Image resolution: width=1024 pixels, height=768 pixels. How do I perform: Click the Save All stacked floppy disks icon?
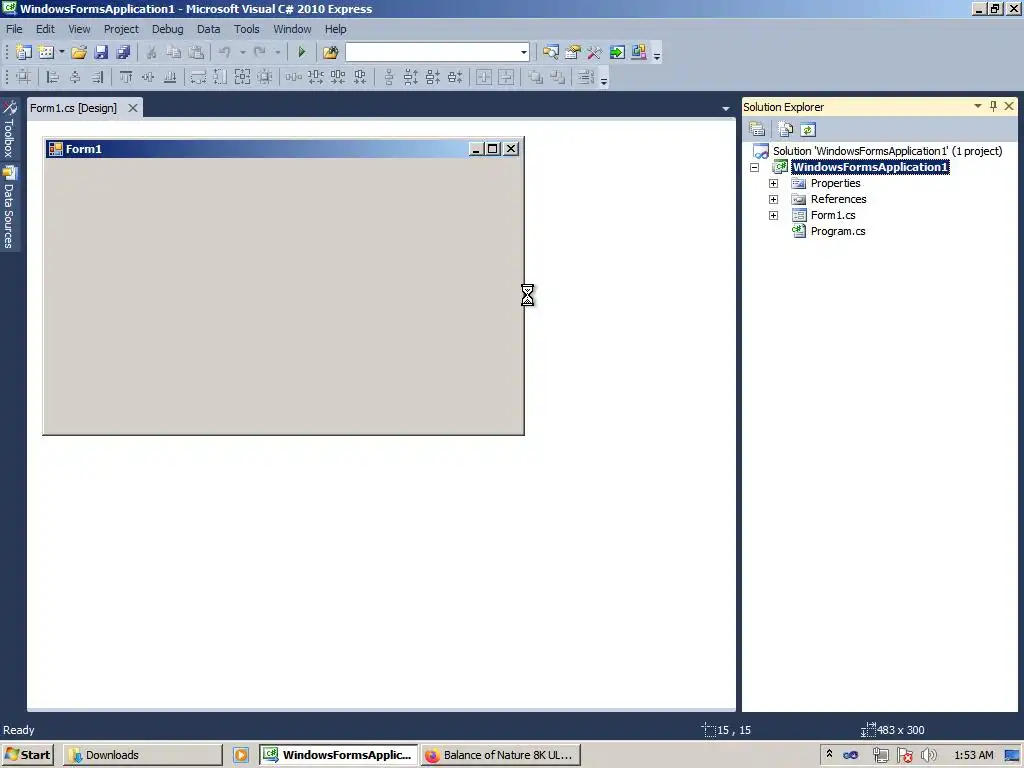pos(123,52)
